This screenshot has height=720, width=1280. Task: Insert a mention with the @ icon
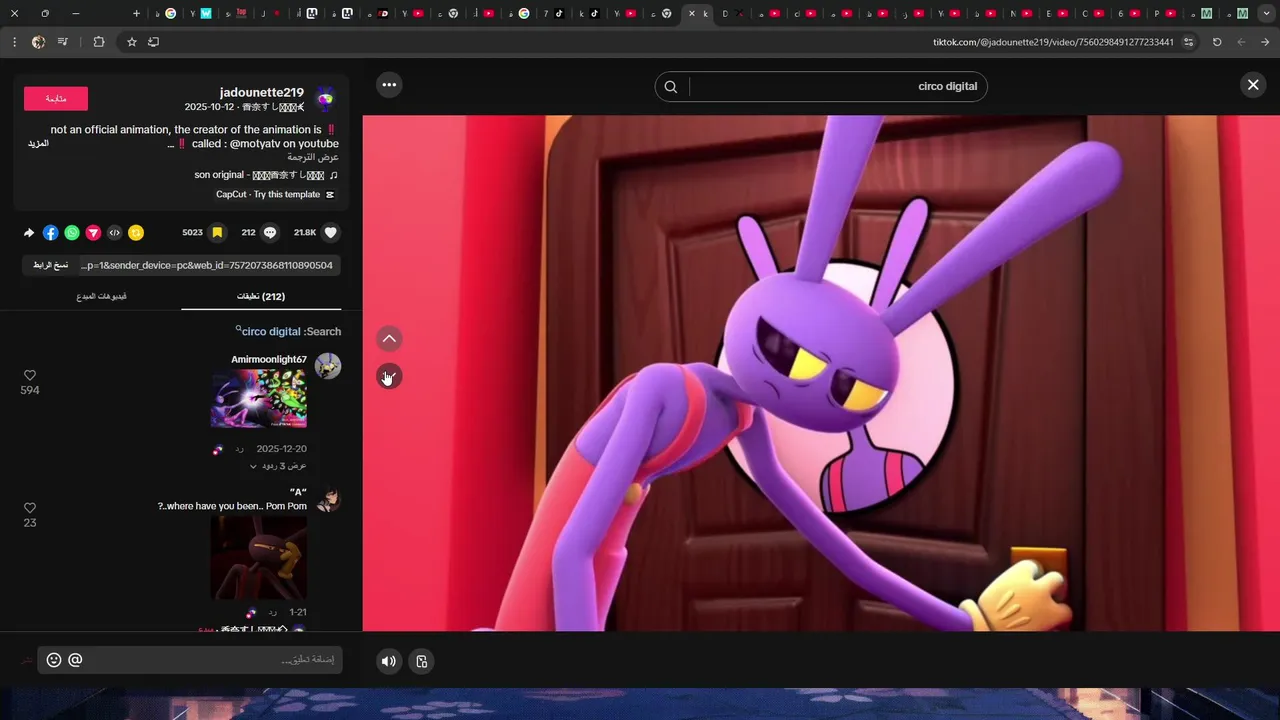(x=75, y=660)
